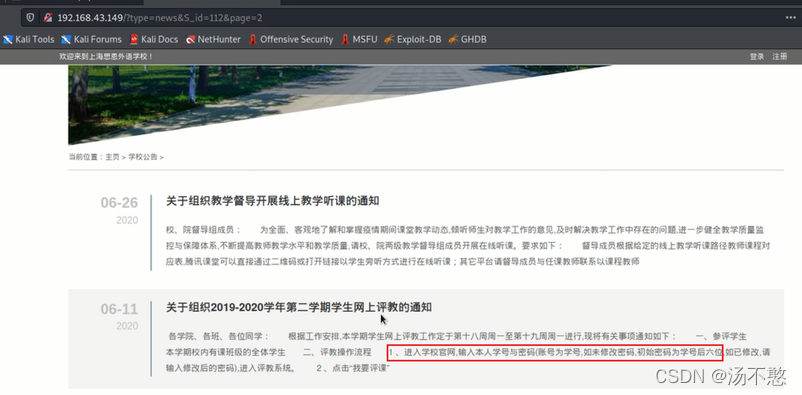Open the Kali Forums bookmark
Viewport: 802px width, 395px height.
tap(92, 39)
